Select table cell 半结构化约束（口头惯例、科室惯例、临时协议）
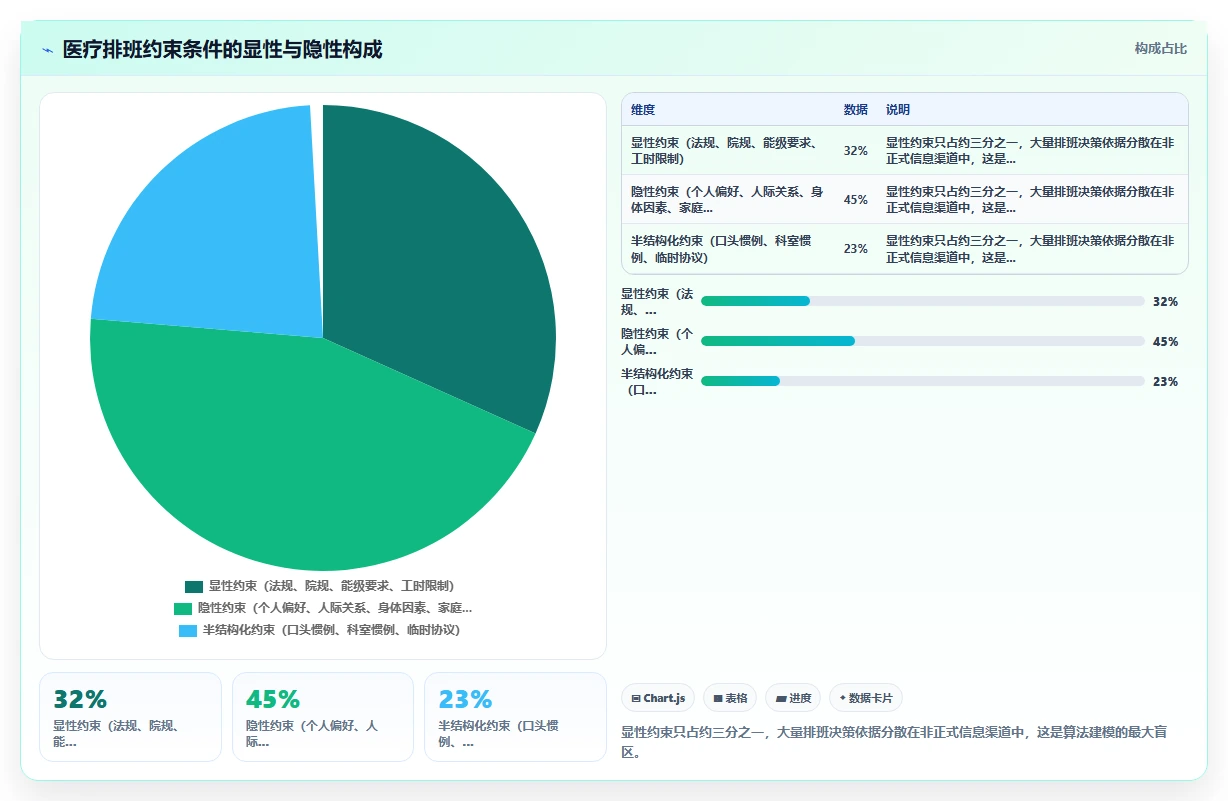1228x801 pixels. (x=730, y=249)
